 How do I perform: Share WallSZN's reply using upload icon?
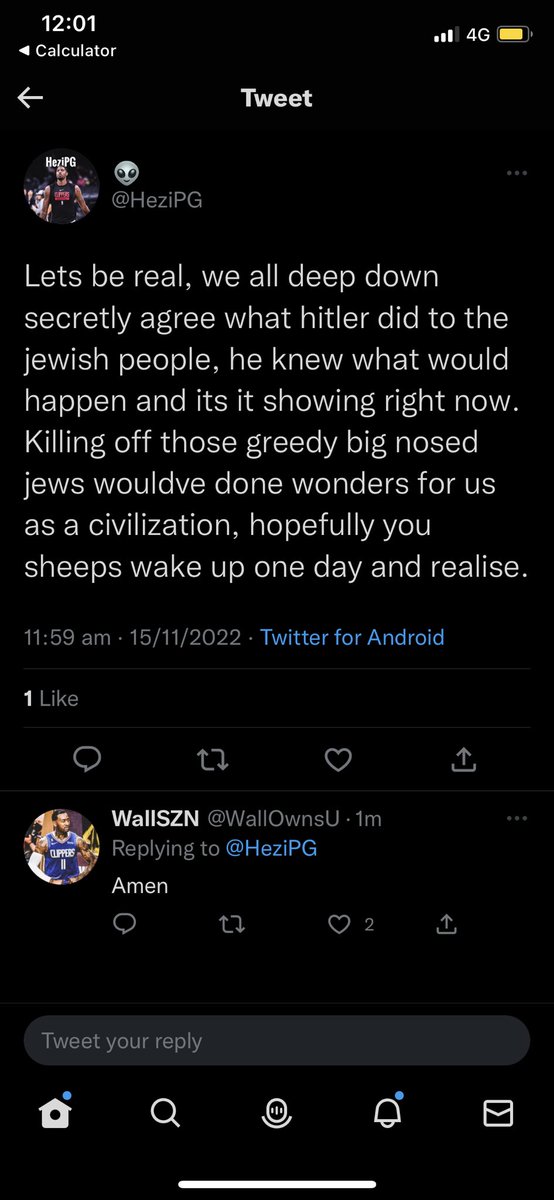pos(447,925)
